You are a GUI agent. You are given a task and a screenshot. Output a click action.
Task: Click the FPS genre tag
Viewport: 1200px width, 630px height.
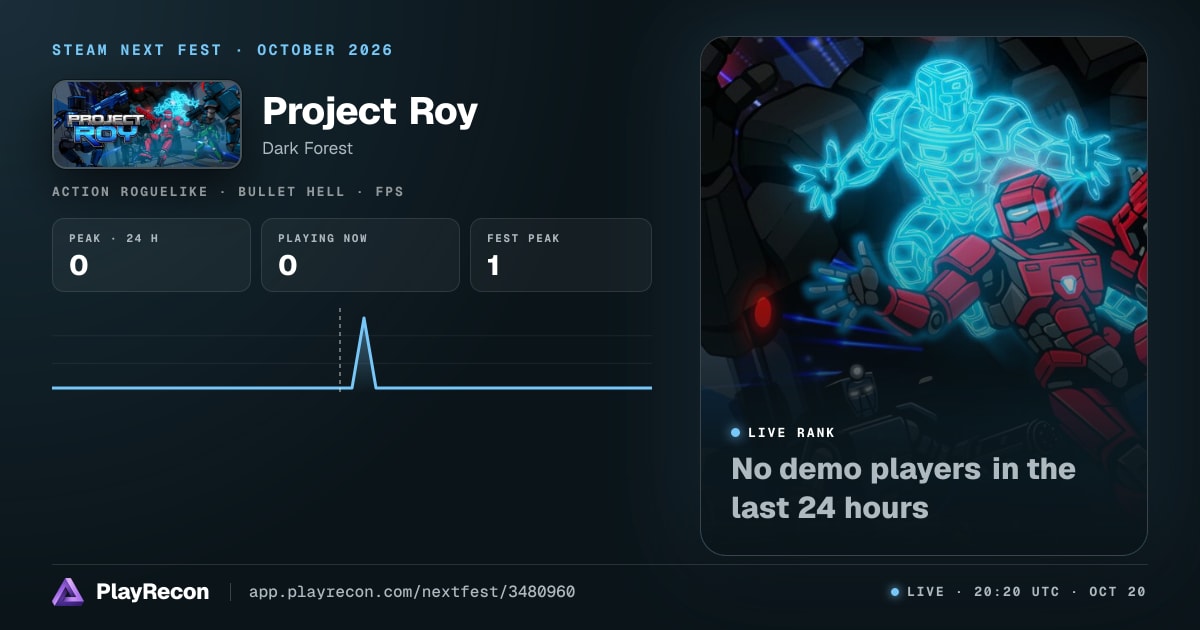pyautogui.click(x=388, y=191)
